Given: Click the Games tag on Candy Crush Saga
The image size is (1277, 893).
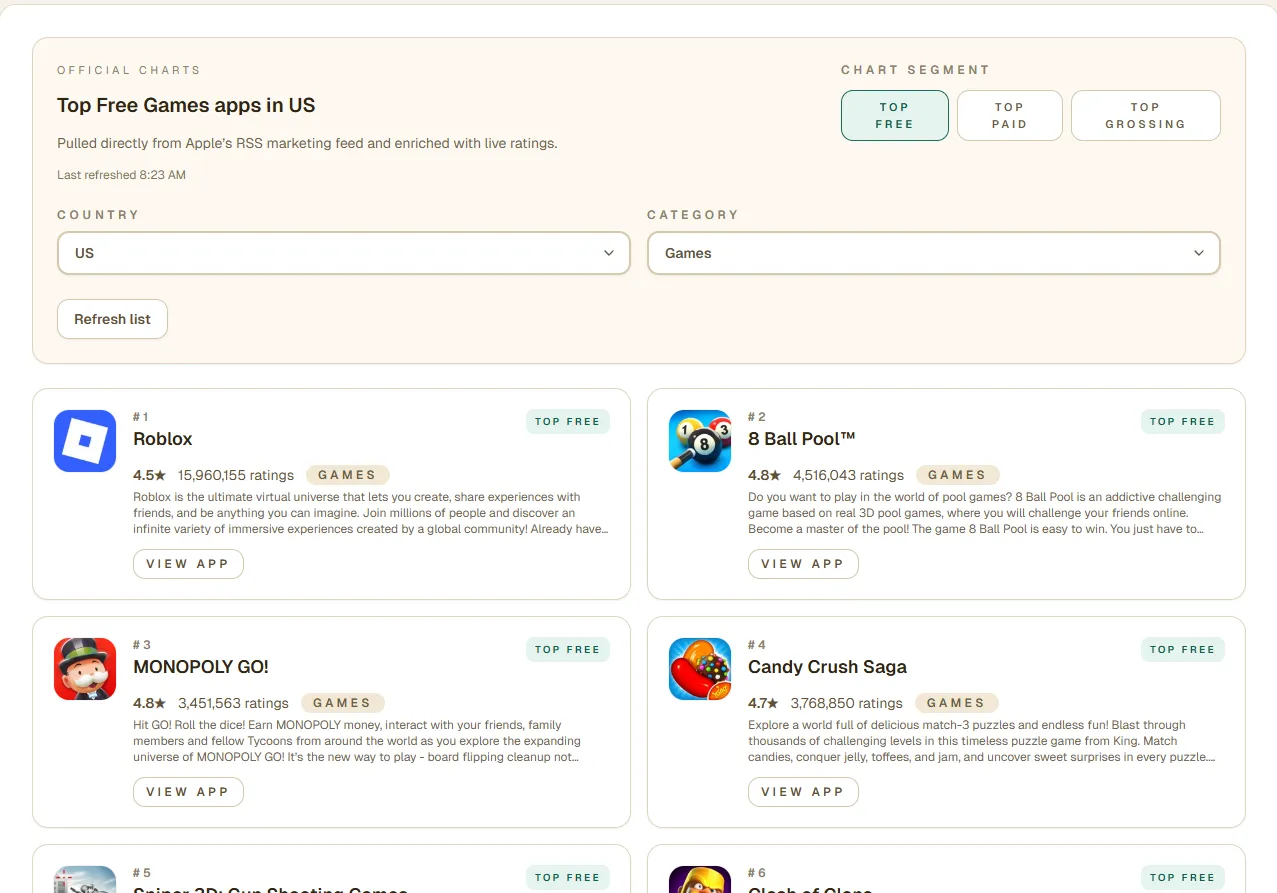Looking at the screenshot, I should pos(956,703).
